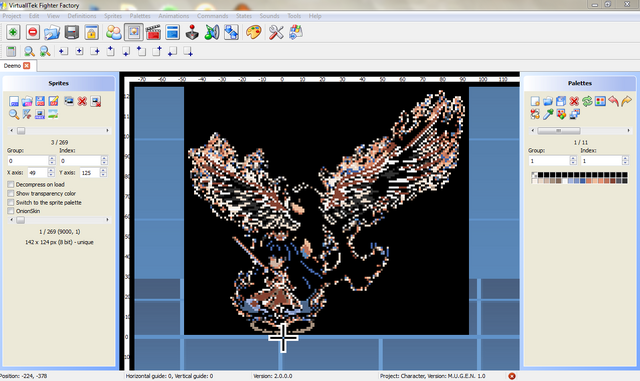Decrease the Y axis value with down arrow
This screenshot has width=640, height=381.
(103, 175)
